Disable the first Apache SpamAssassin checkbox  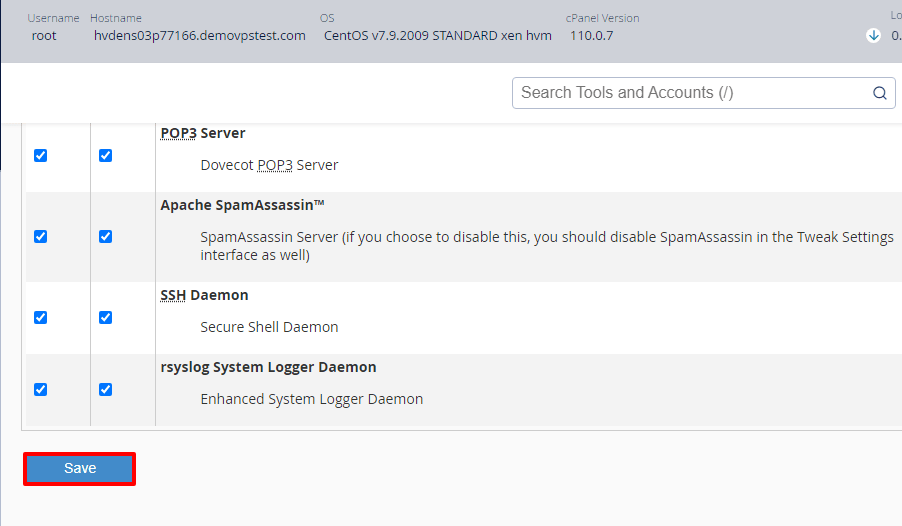[40, 237]
